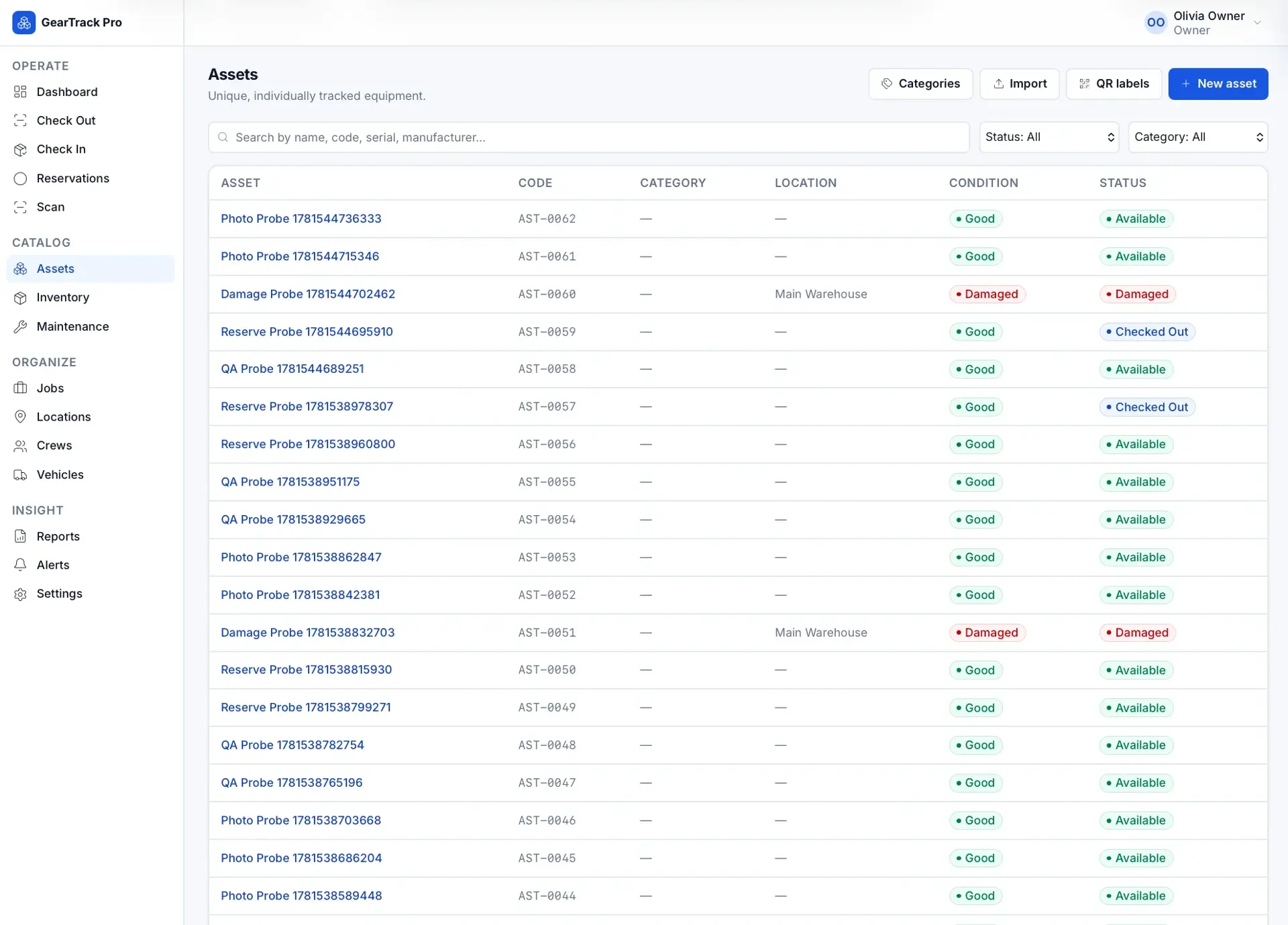Open the Category: All filter dropdown
Image resolution: width=1288 pixels, height=925 pixels.
[1198, 138]
